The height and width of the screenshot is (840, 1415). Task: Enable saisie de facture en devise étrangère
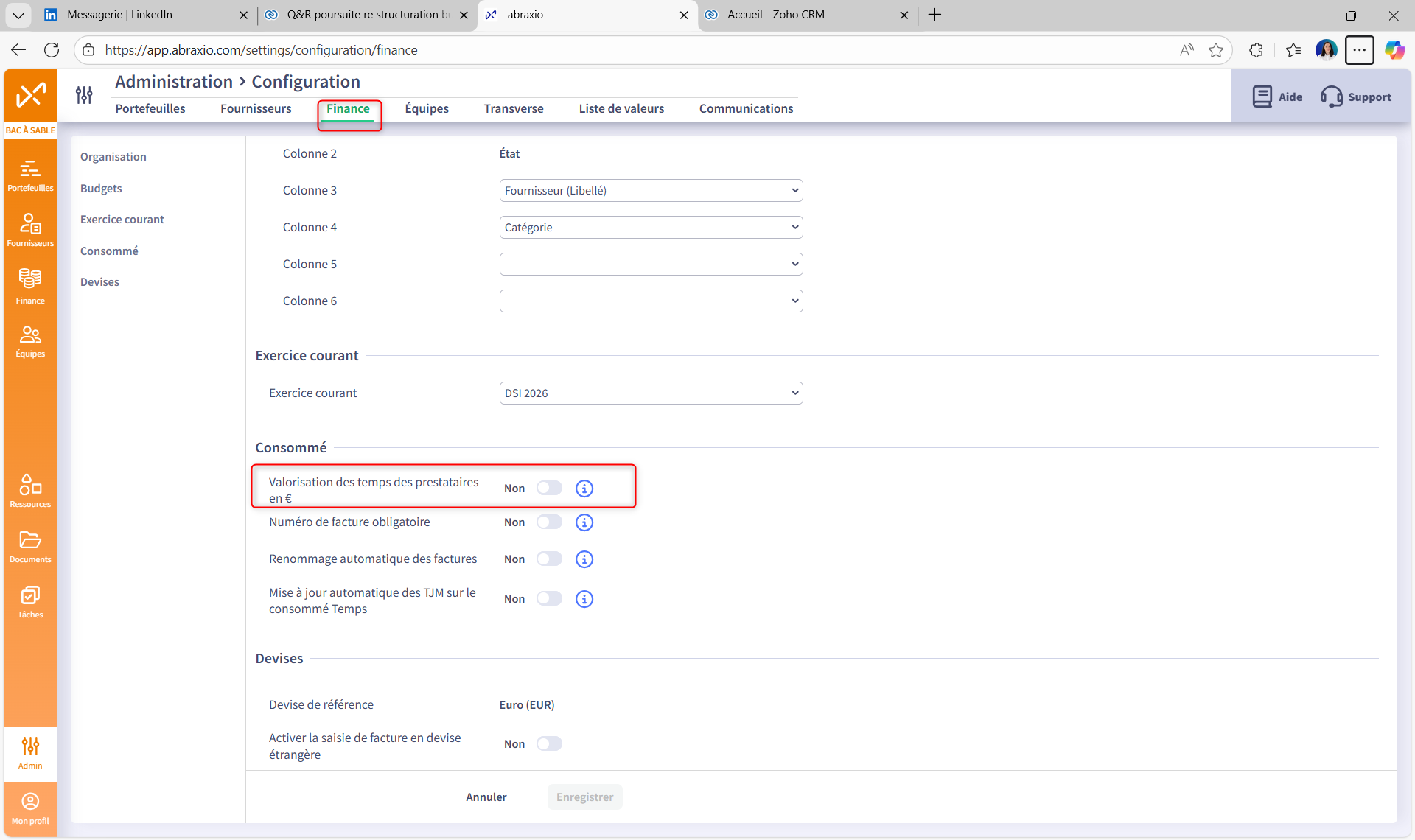[549, 743]
